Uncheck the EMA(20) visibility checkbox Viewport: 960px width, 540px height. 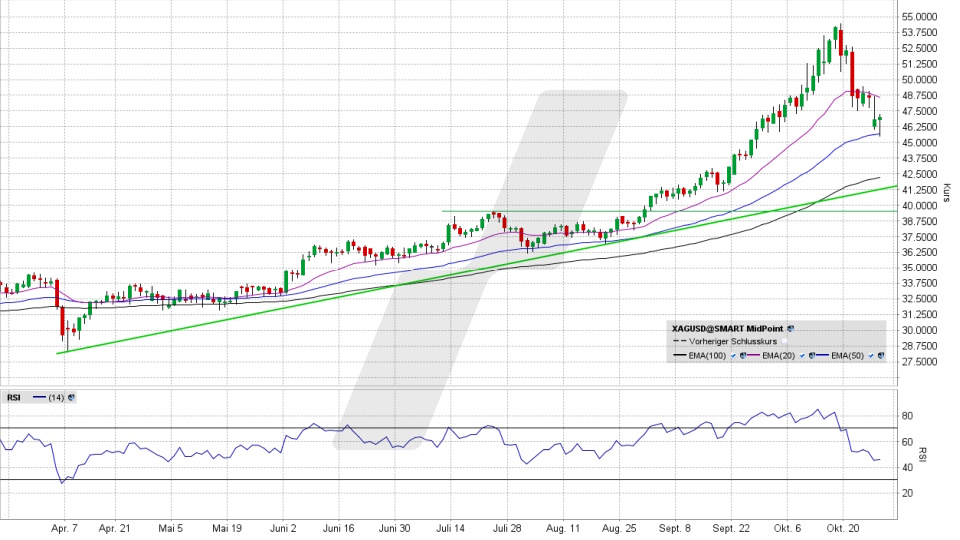pos(800,356)
